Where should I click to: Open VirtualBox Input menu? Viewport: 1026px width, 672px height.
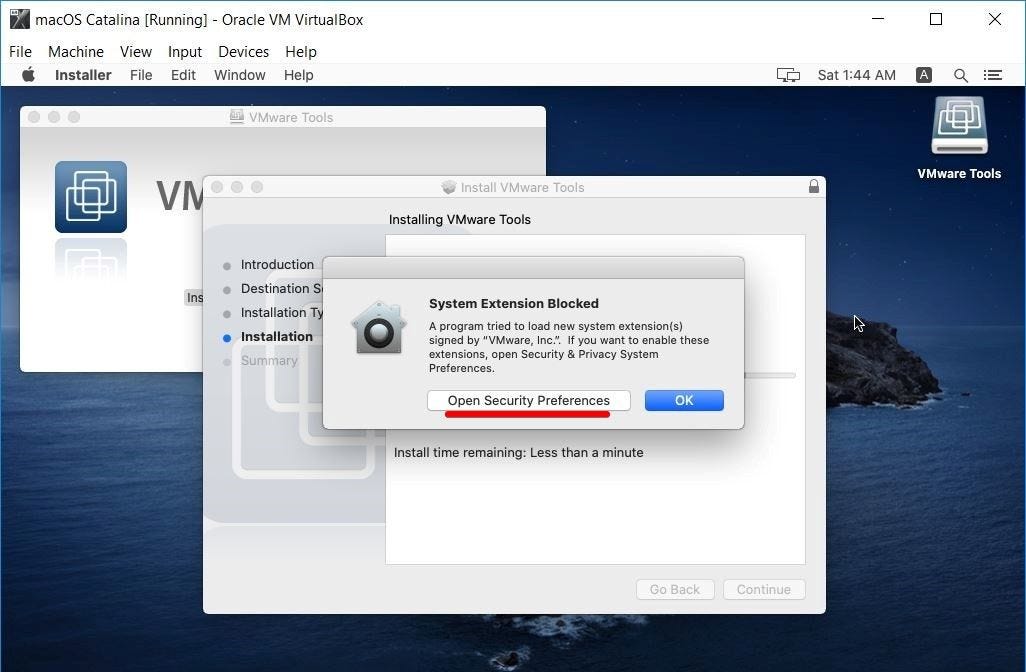click(x=185, y=52)
